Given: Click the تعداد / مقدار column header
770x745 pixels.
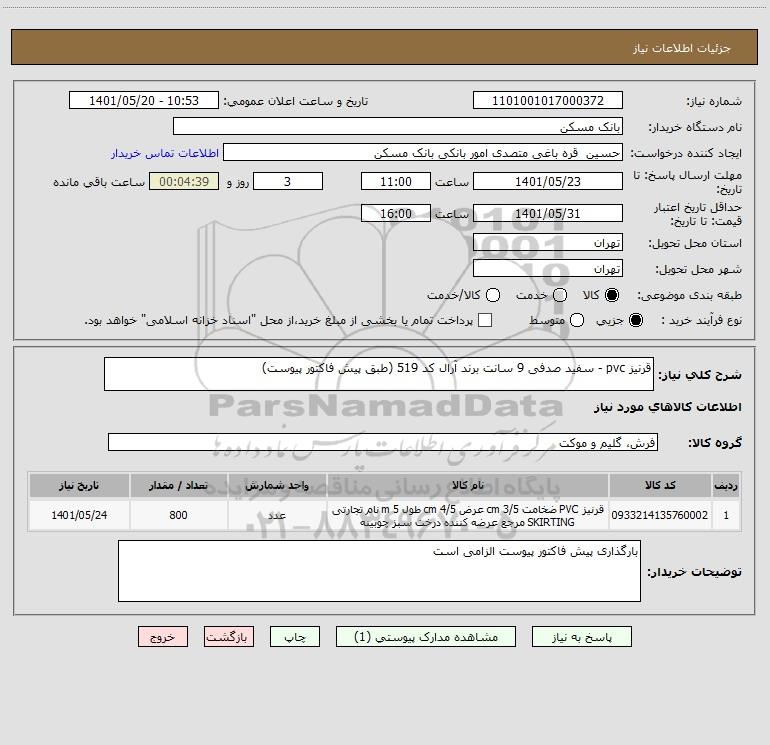Looking at the screenshot, I should (178, 485).
